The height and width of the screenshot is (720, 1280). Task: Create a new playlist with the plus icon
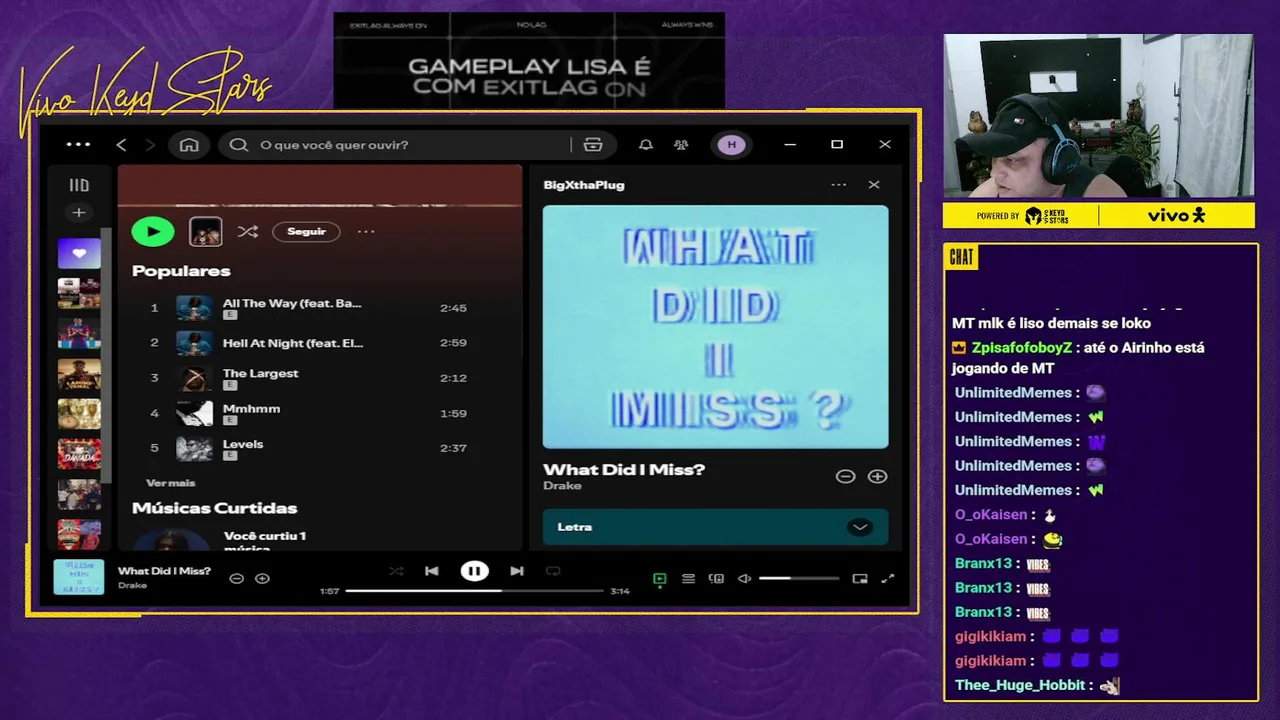click(x=79, y=212)
